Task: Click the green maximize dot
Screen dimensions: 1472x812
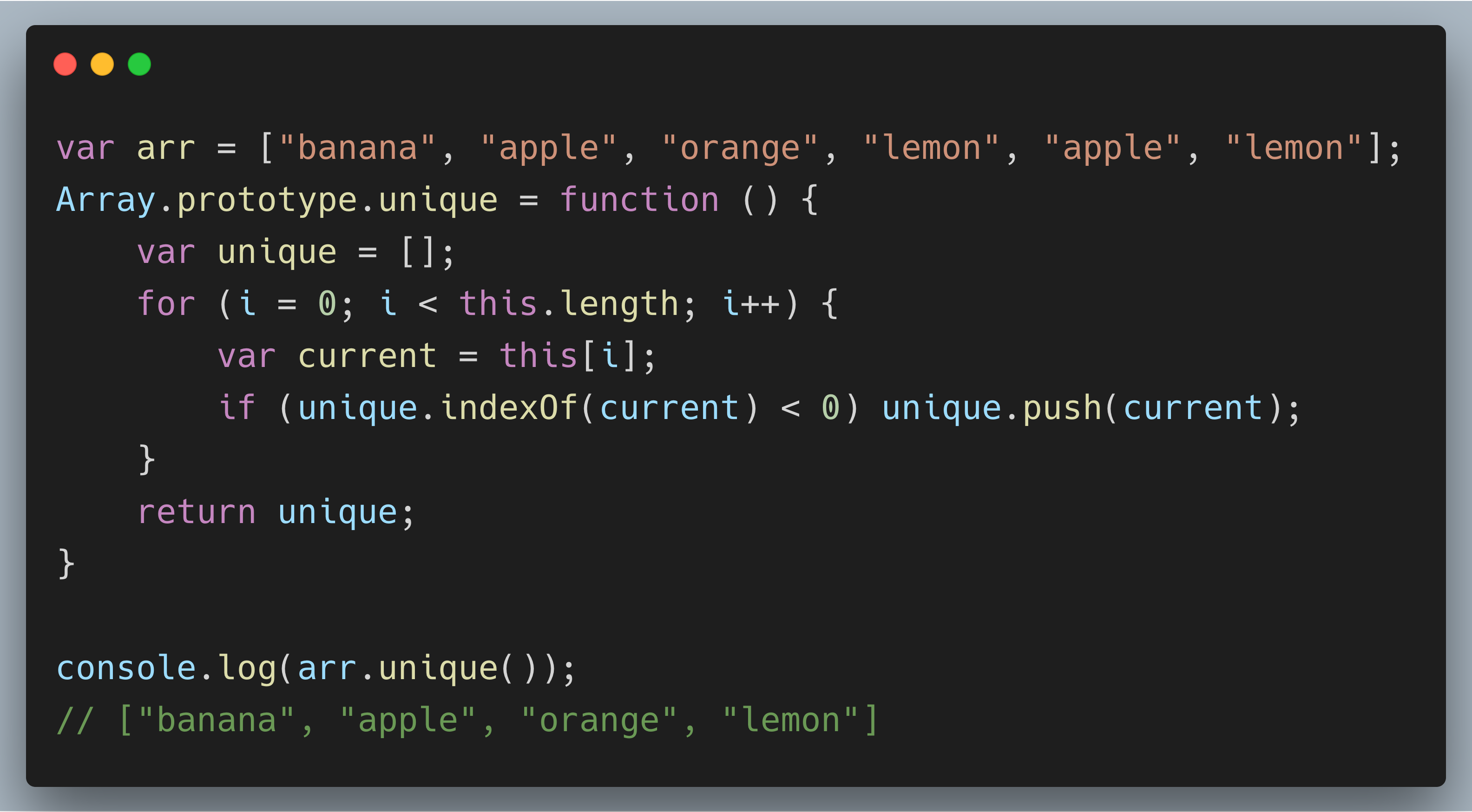Action: pyautogui.click(x=139, y=64)
